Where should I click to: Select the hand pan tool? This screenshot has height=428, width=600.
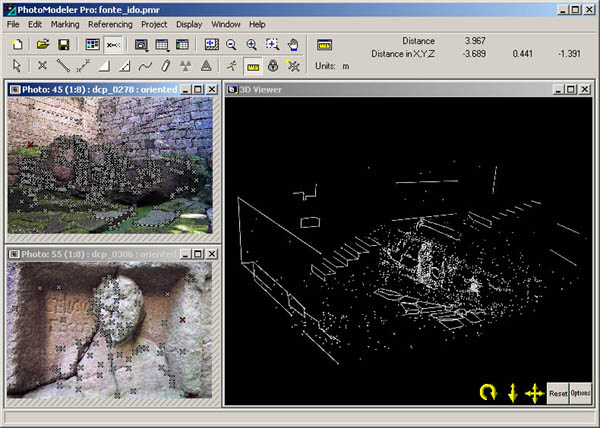click(x=293, y=45)
